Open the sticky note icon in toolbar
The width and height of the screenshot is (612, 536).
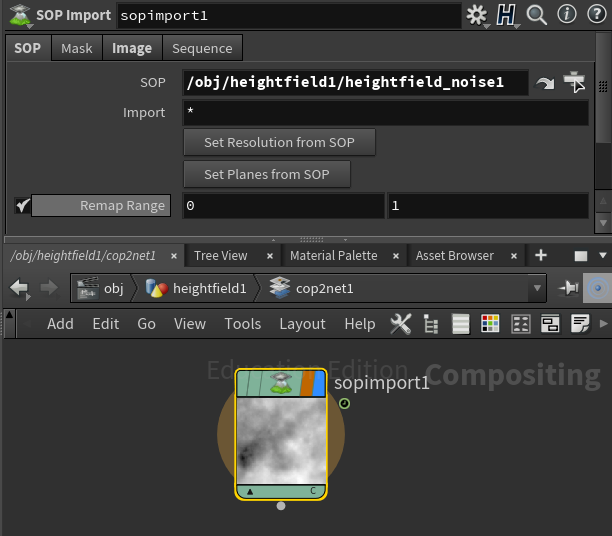[x=580, y=323]
